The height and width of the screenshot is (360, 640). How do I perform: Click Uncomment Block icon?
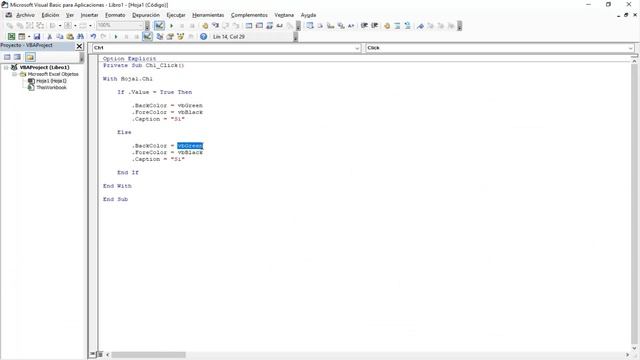click(x=407, y=26)
